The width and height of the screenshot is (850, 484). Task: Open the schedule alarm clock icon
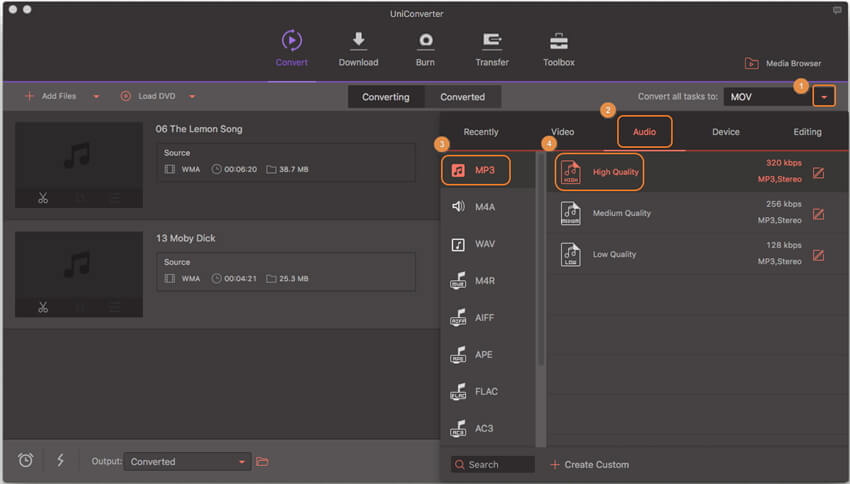tap(25, 460)
